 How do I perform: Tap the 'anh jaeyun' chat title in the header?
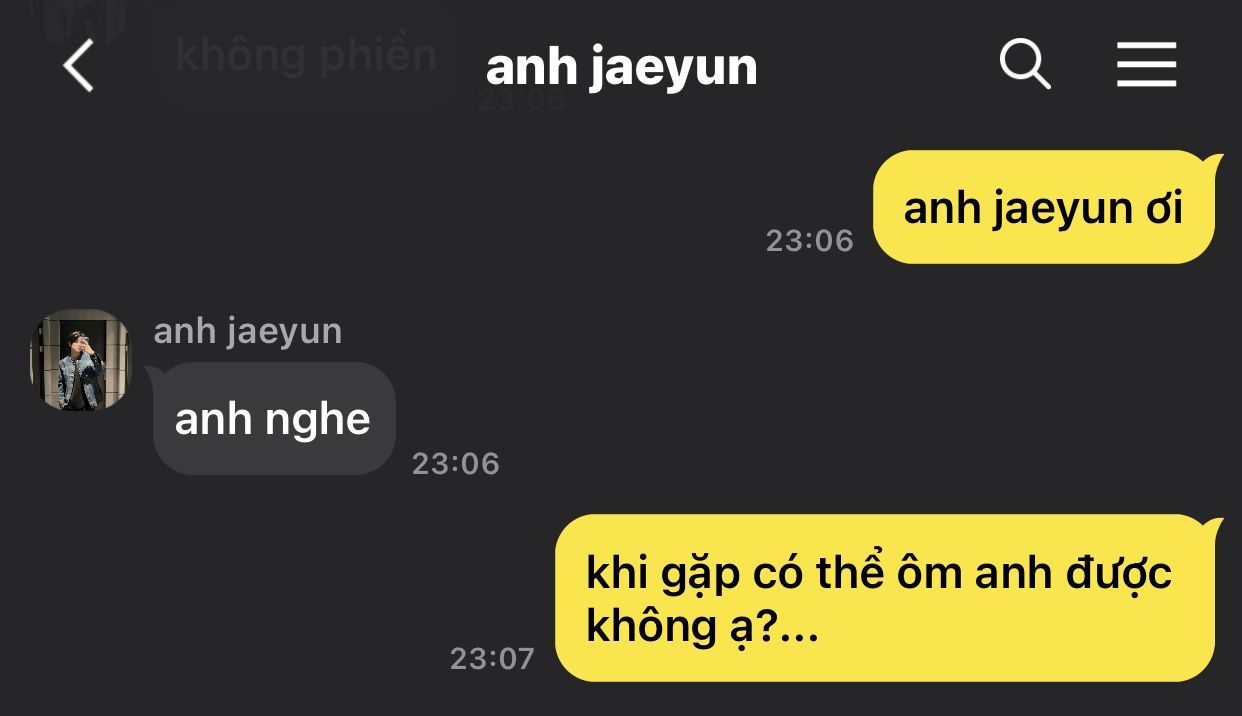point(621,67)
